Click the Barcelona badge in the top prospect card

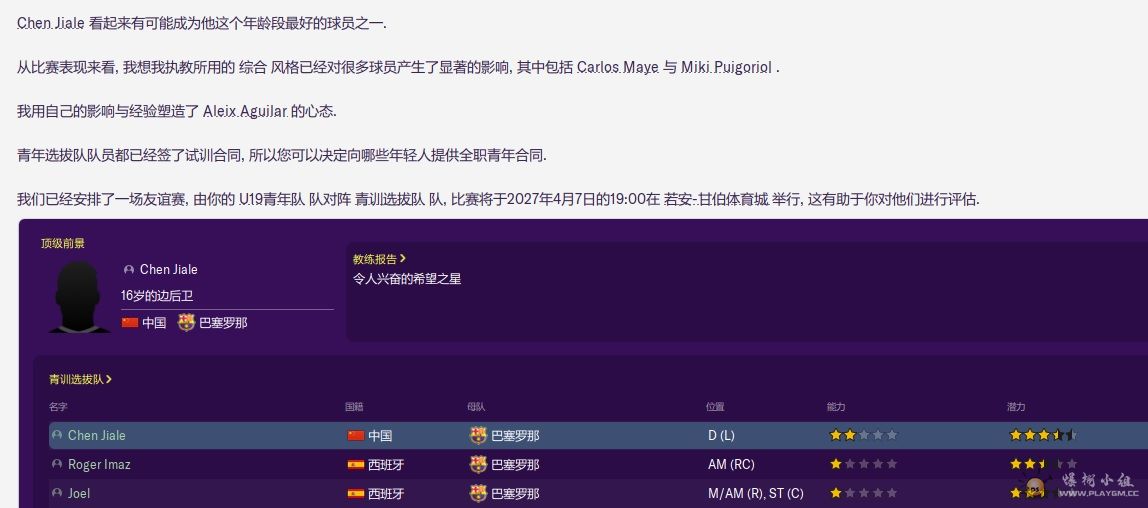tap(186, 323)
